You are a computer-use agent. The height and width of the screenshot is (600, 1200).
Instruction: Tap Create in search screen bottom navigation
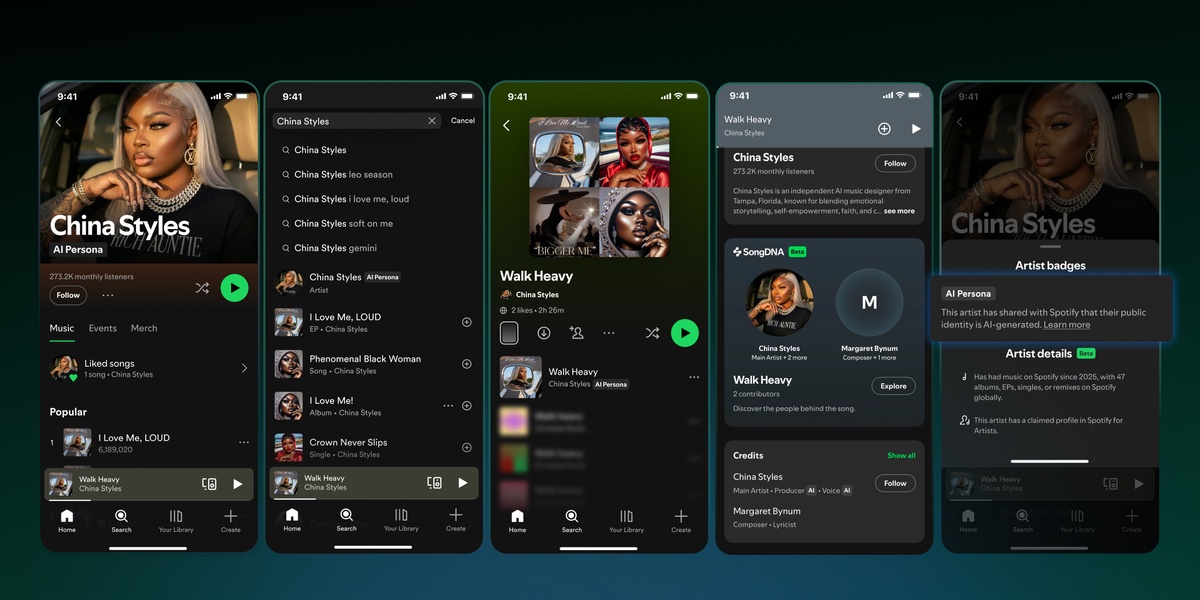tap(456, 519)
